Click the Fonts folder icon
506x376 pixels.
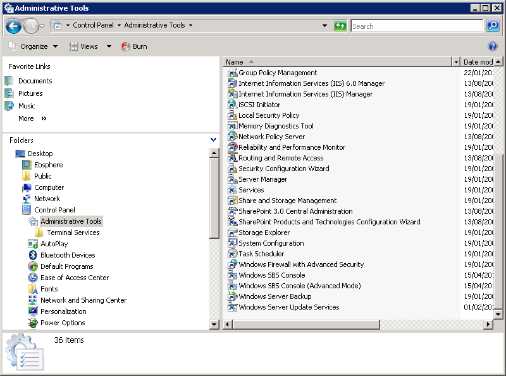(x=33, y=289)
